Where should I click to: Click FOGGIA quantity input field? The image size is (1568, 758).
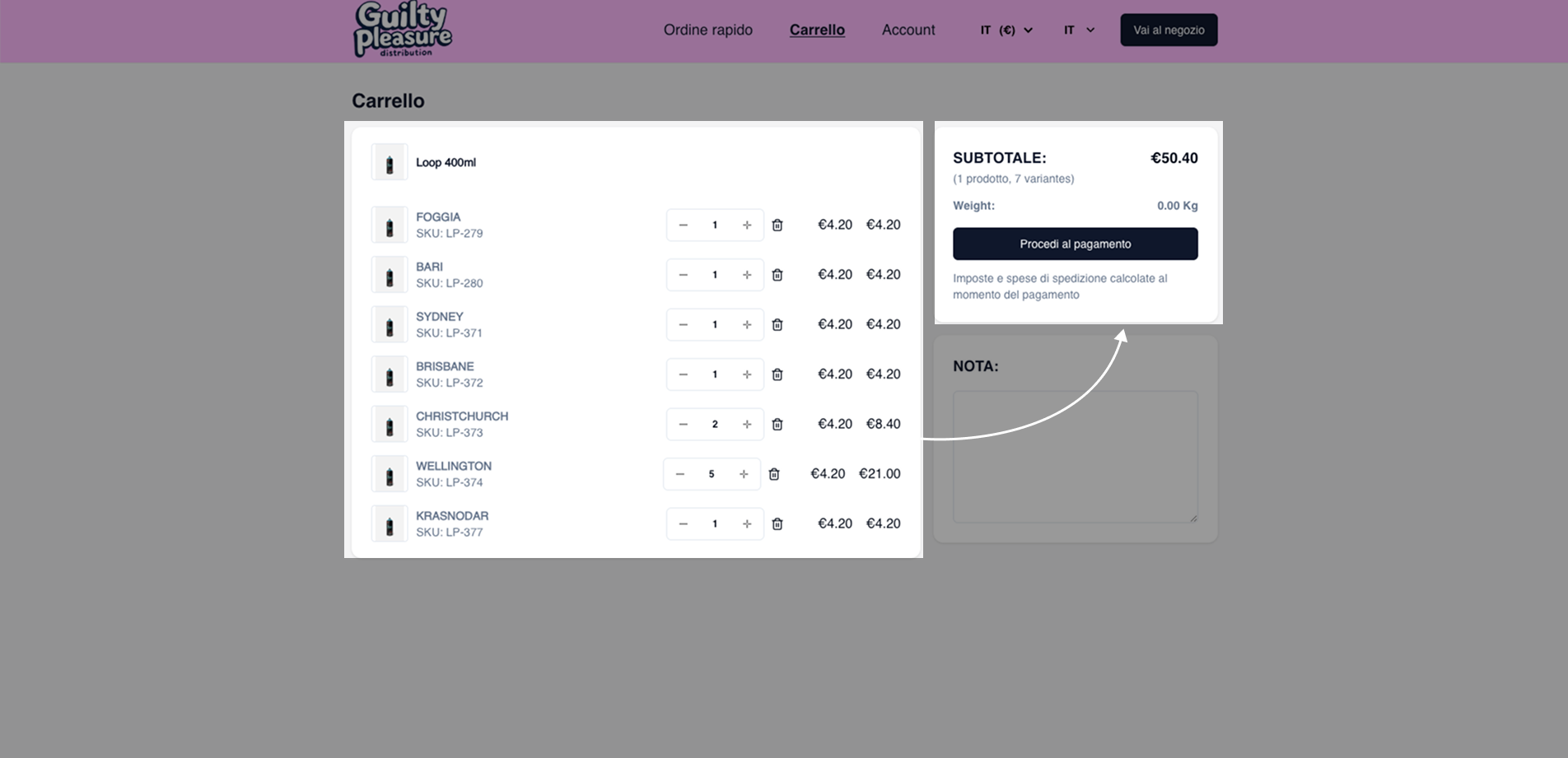715,225
